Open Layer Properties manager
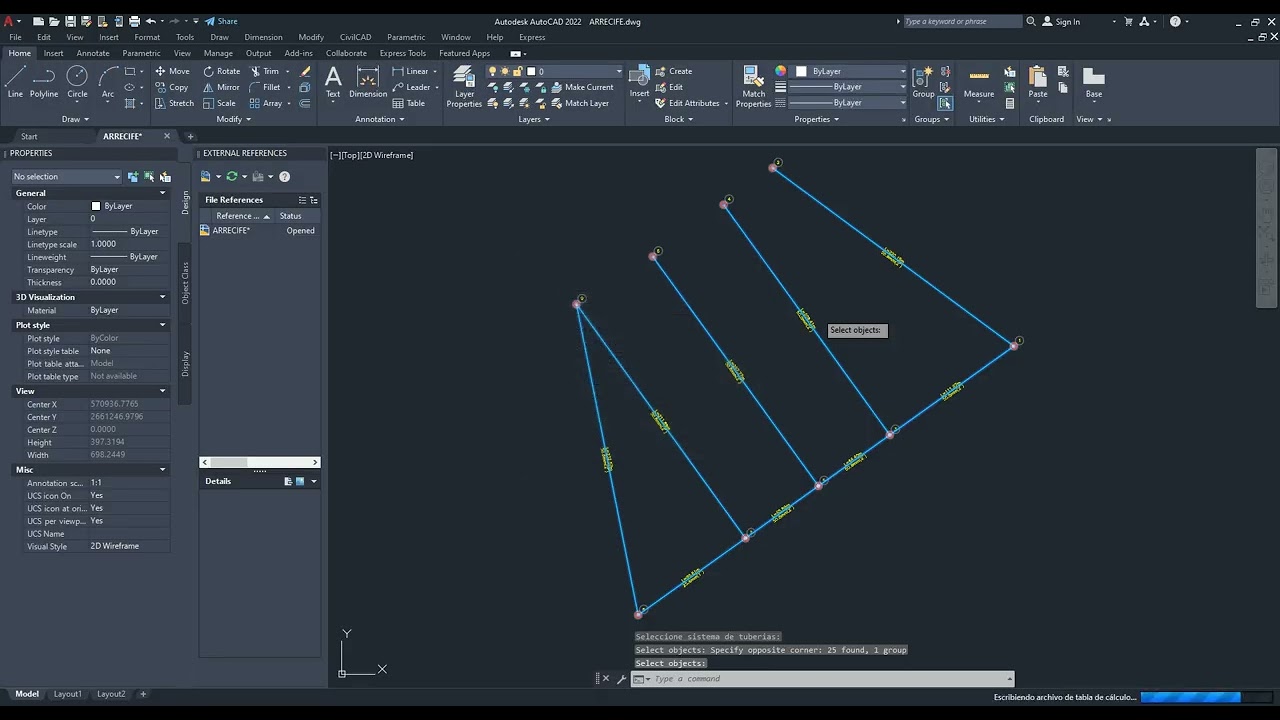Viewport: 1280px width, 720px height. click(464, 86)
